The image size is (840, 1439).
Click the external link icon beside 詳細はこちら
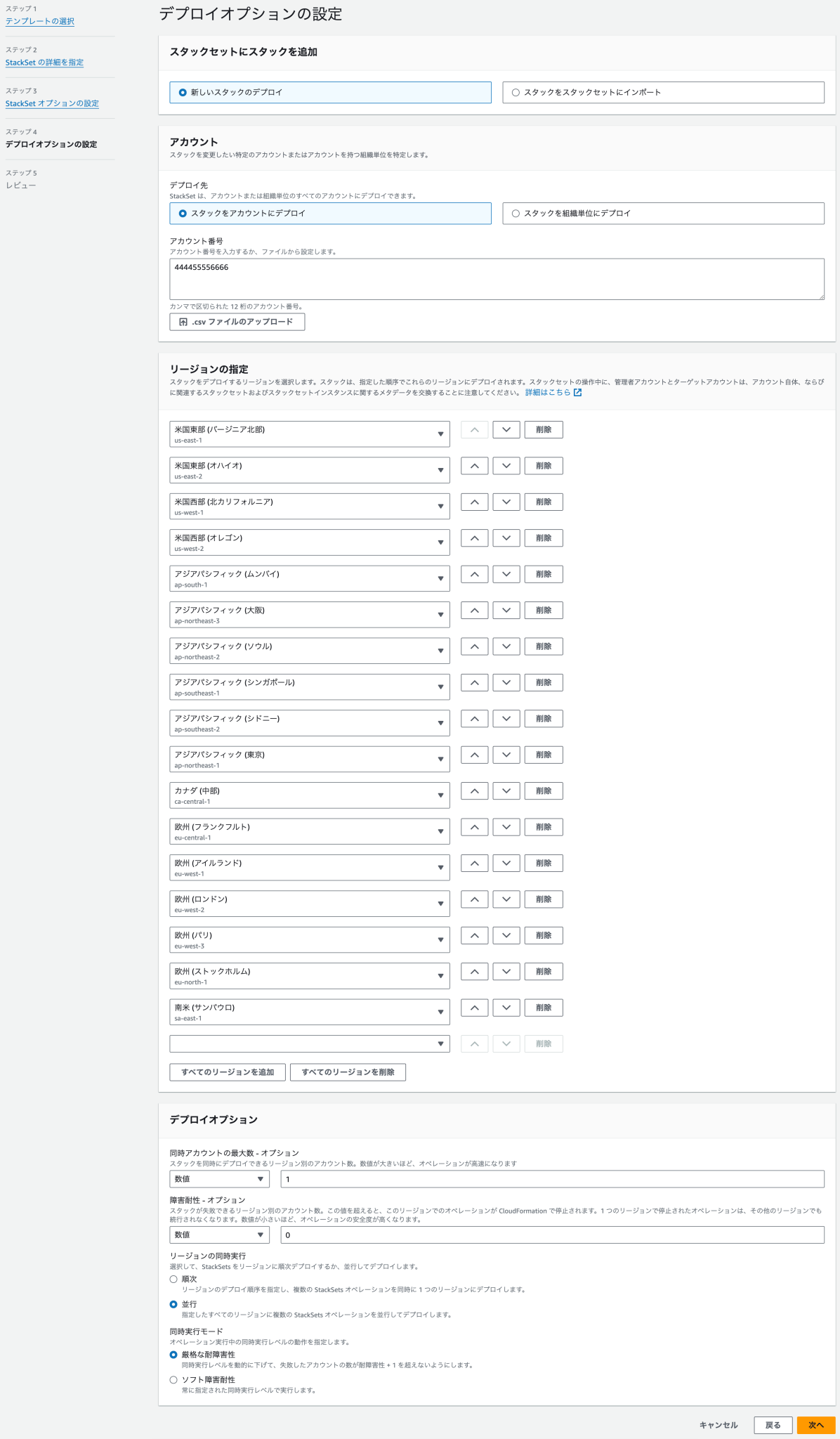click(577, 393)
